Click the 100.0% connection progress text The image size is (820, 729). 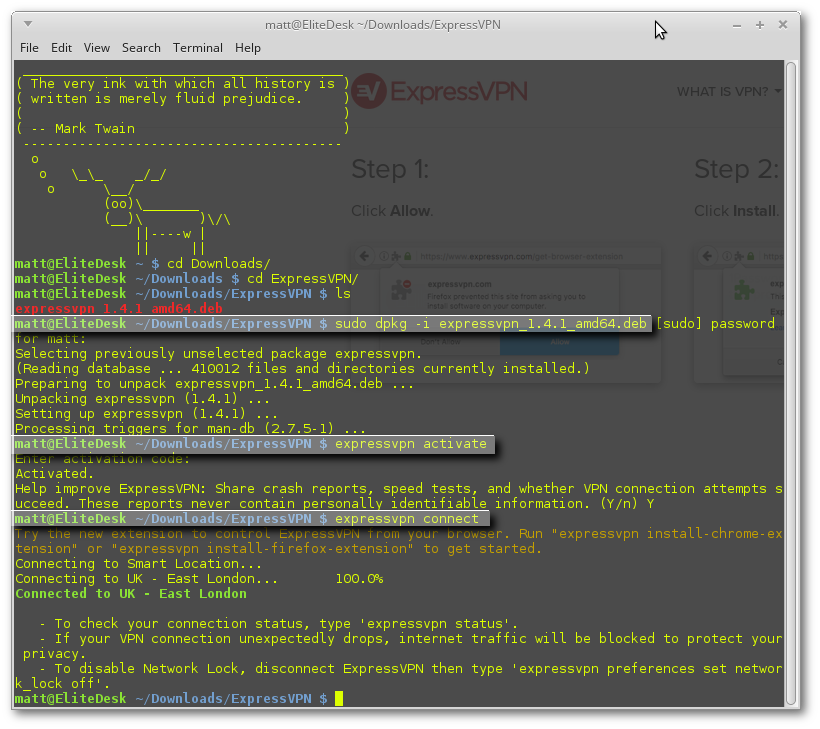click(359, 579)
